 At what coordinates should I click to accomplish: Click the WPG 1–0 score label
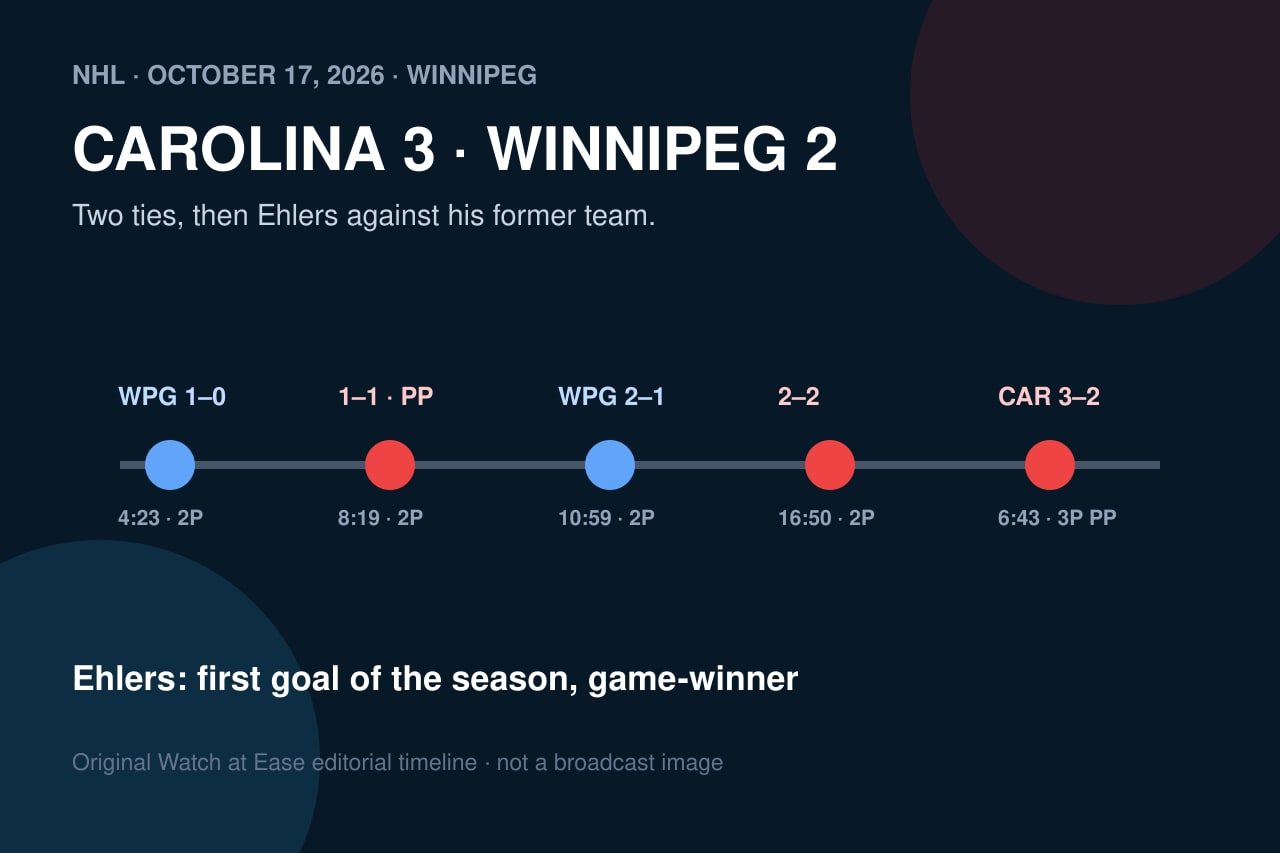click(172, 397)
